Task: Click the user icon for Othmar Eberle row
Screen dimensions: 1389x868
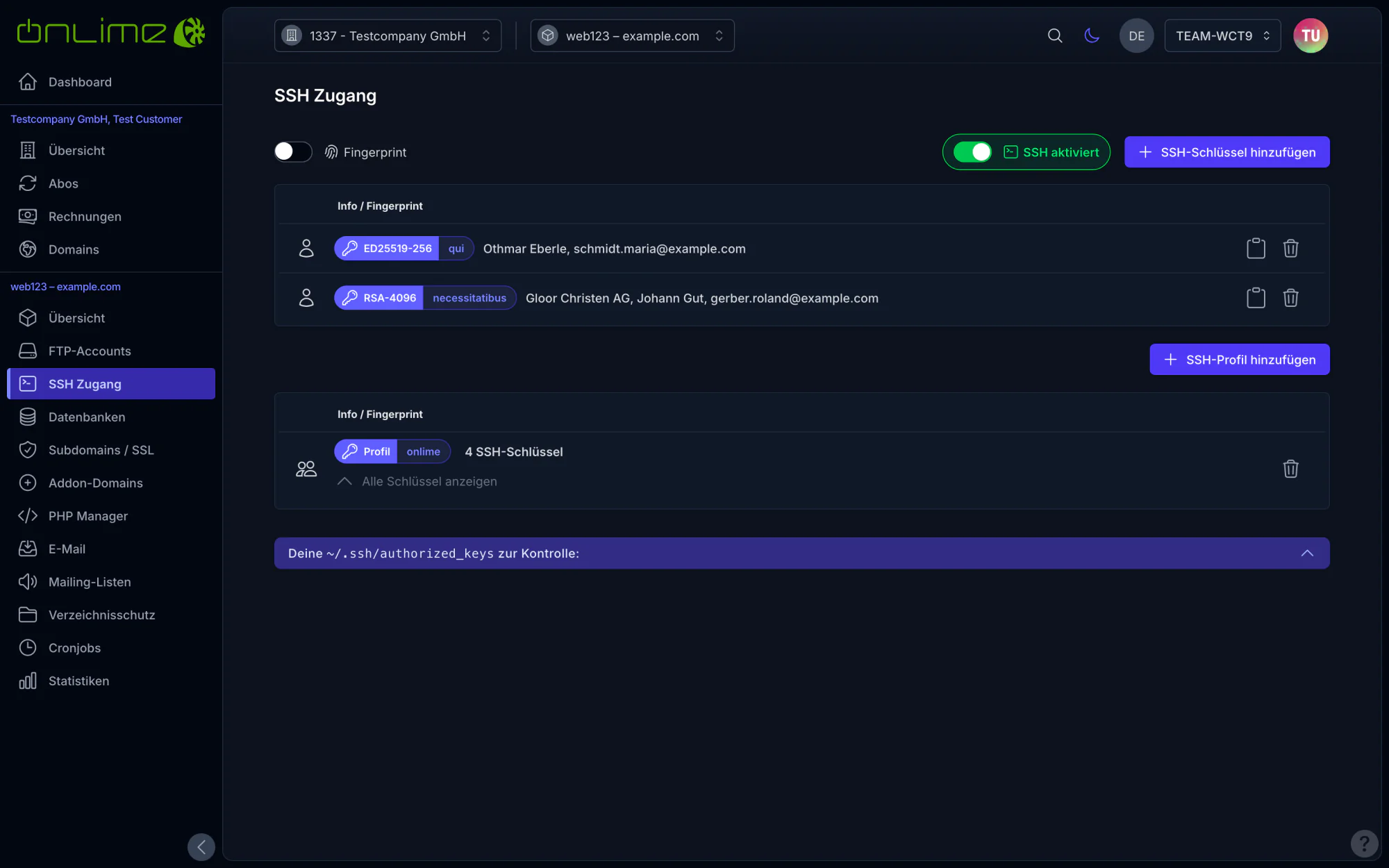Action: [x=306, y=248]
